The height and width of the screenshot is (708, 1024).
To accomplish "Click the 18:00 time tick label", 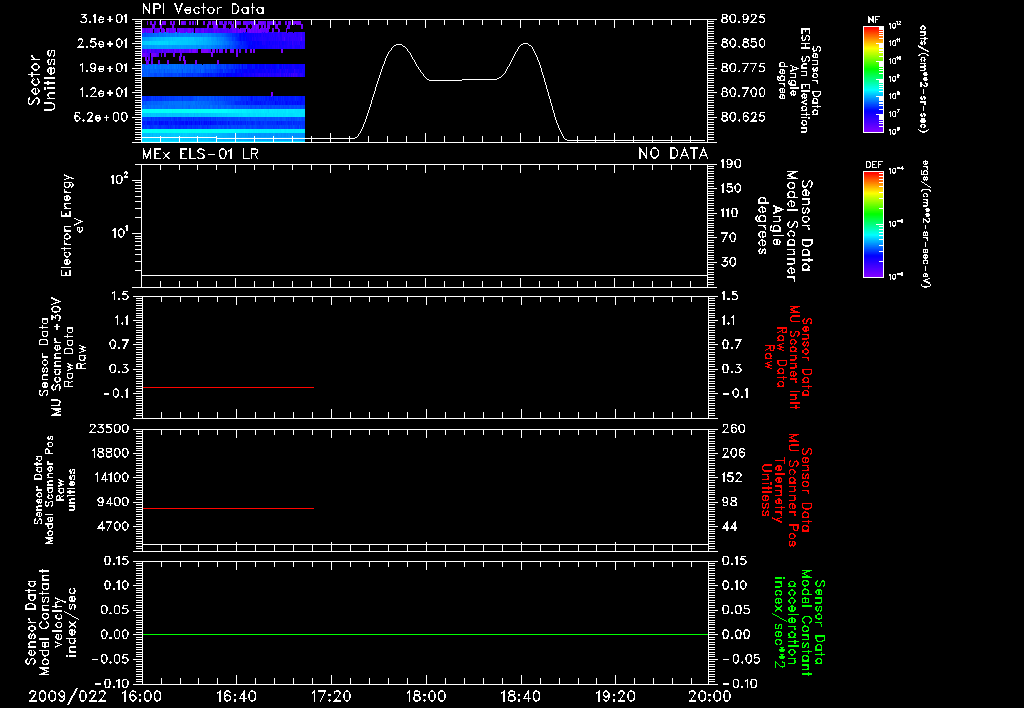I will [x=426, y=696].
